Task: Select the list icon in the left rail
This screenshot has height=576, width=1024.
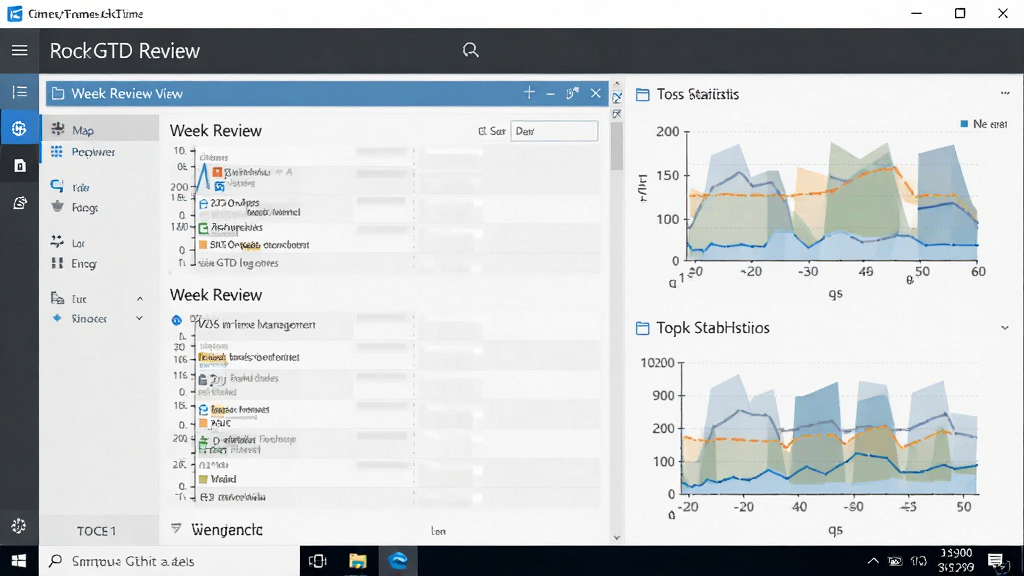Action: pos(20,92)
